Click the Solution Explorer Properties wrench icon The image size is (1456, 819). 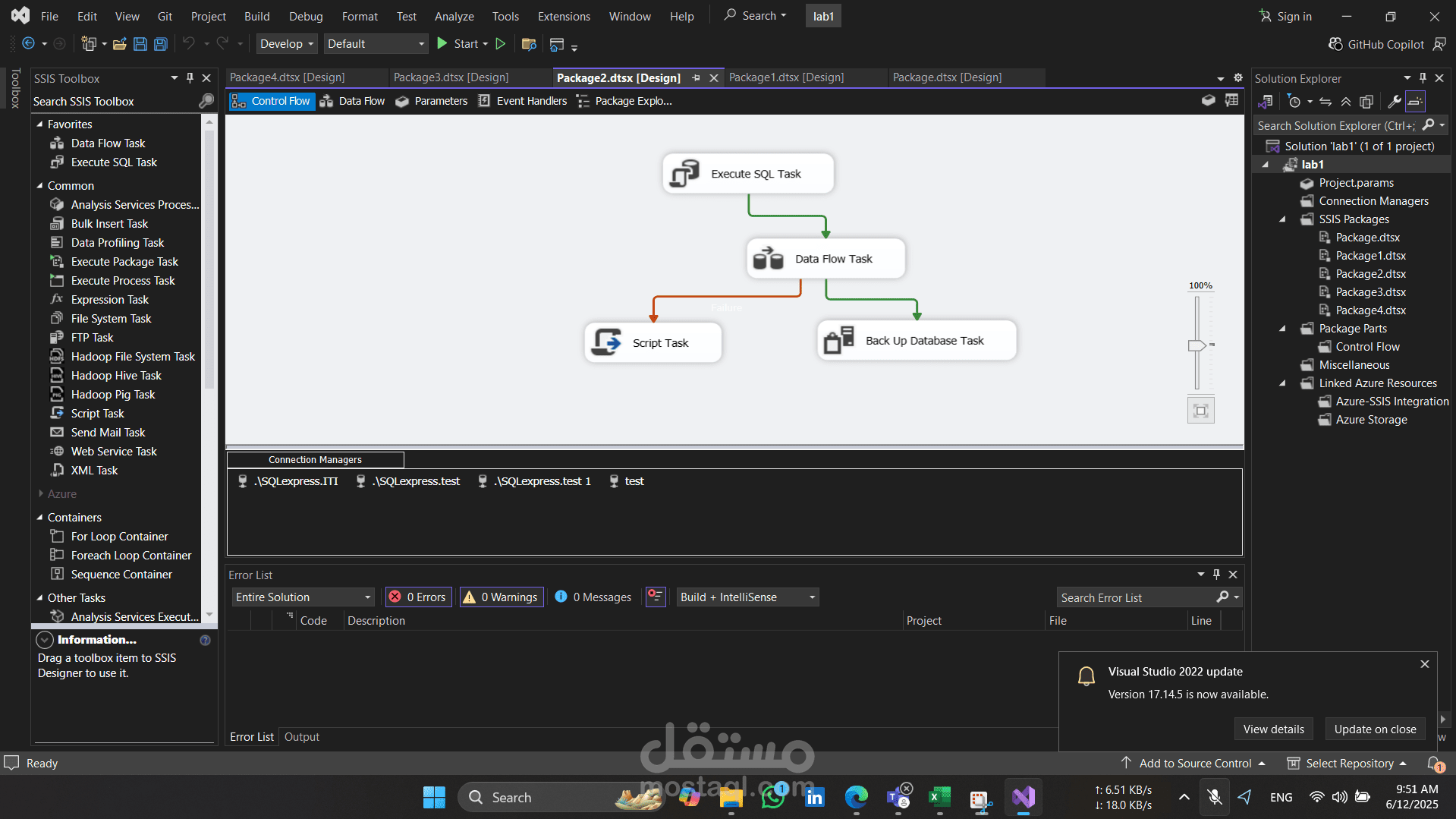(x=1394, y=101)
